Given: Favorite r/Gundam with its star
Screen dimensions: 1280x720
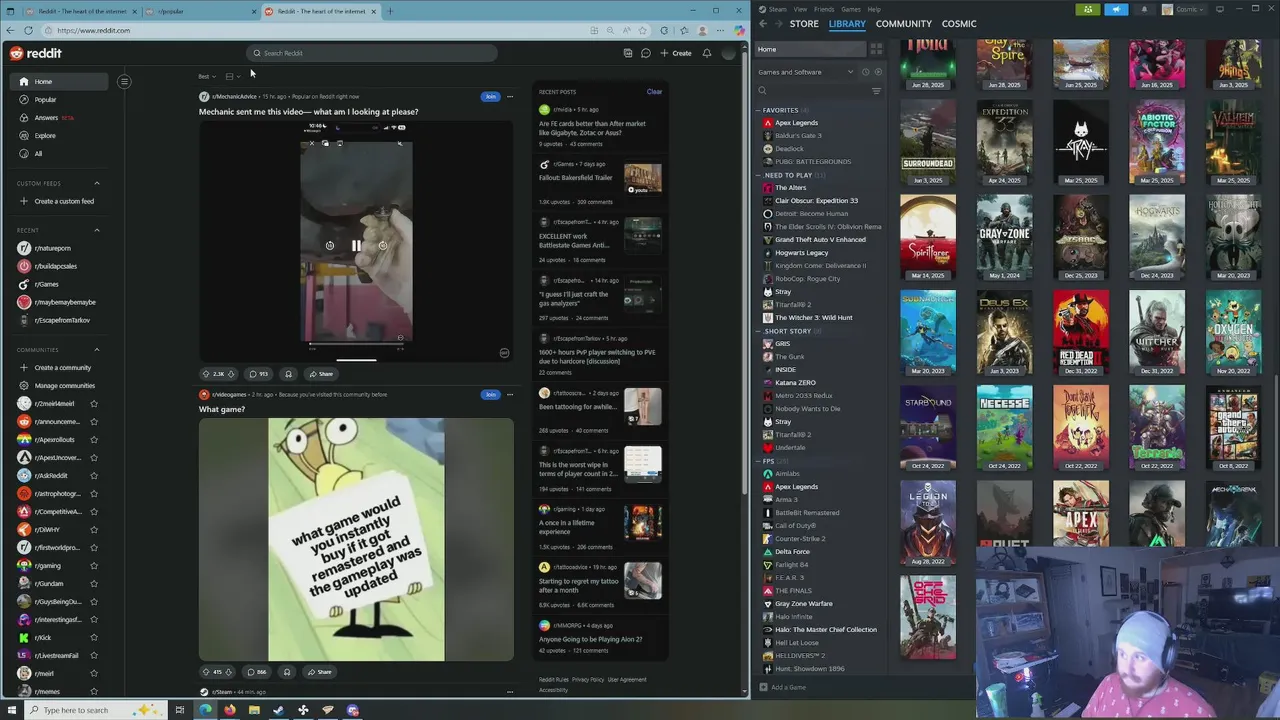Looking at the screenshot, I should [x=94, y=584].
